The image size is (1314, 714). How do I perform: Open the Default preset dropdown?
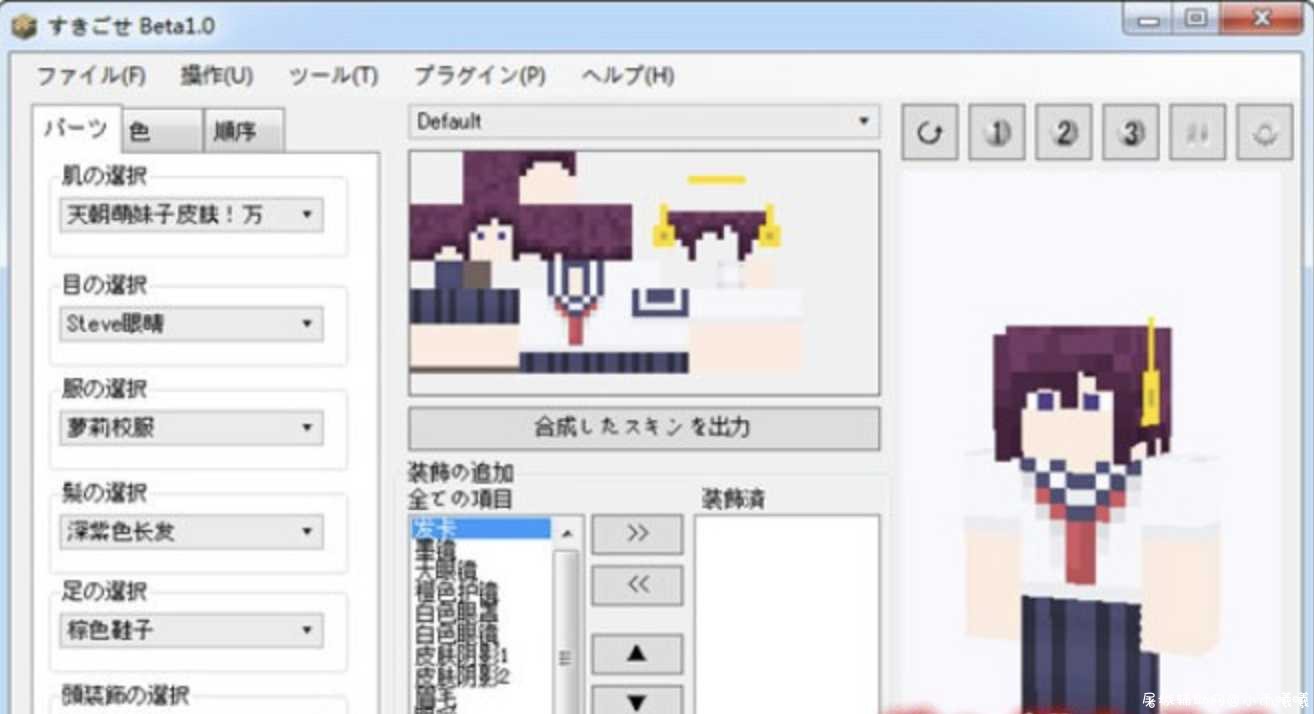pyautogui.click(x=644, y=122)
